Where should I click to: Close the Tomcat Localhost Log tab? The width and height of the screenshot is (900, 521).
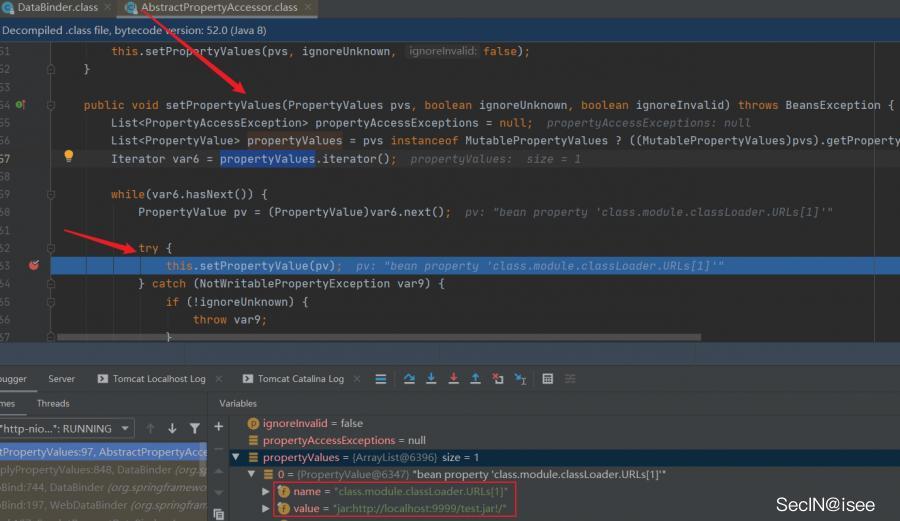(x=219, y=379)
